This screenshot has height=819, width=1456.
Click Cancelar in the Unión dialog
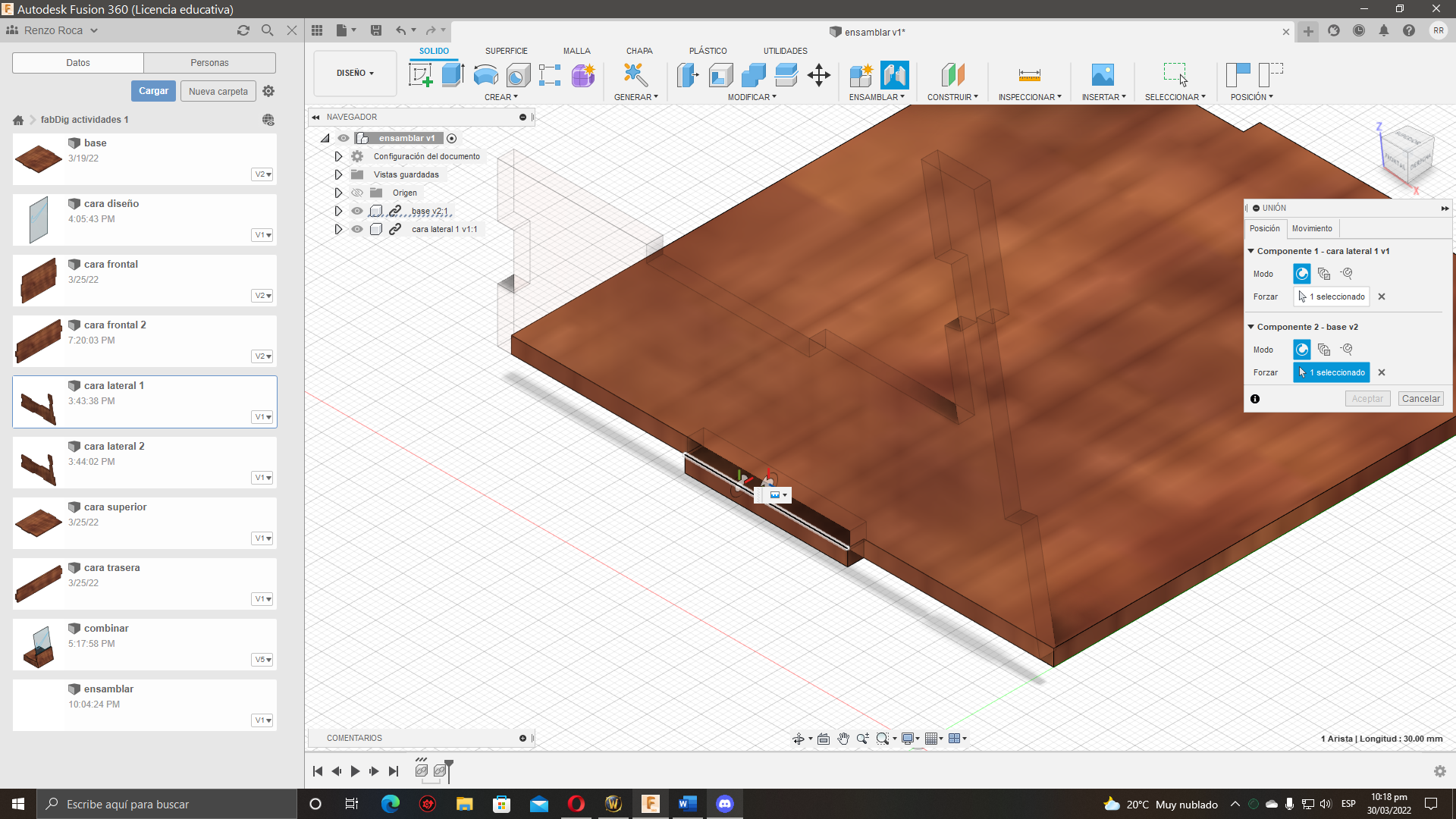[1420, 398]
